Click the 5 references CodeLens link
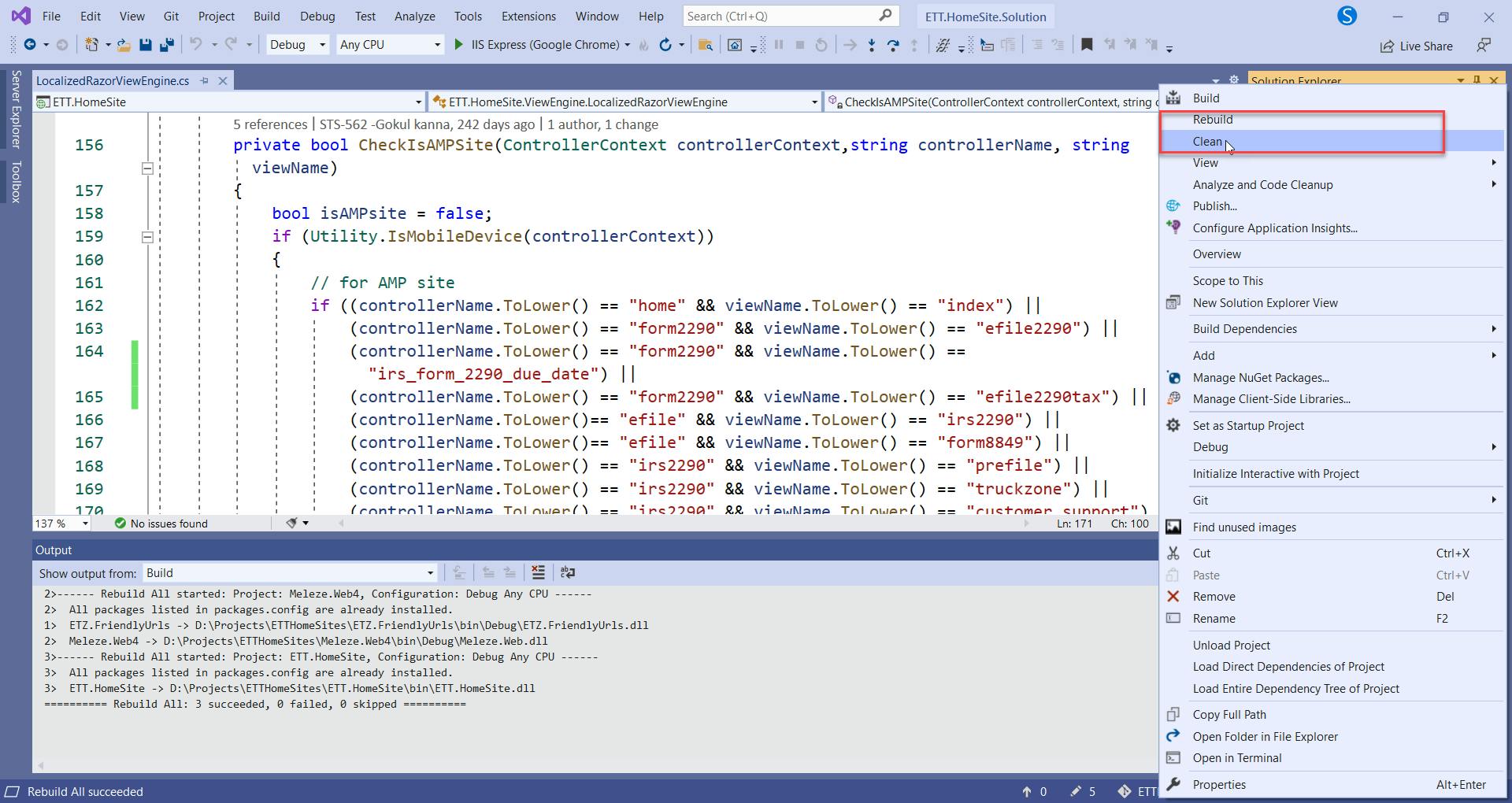 click(270, 124)
